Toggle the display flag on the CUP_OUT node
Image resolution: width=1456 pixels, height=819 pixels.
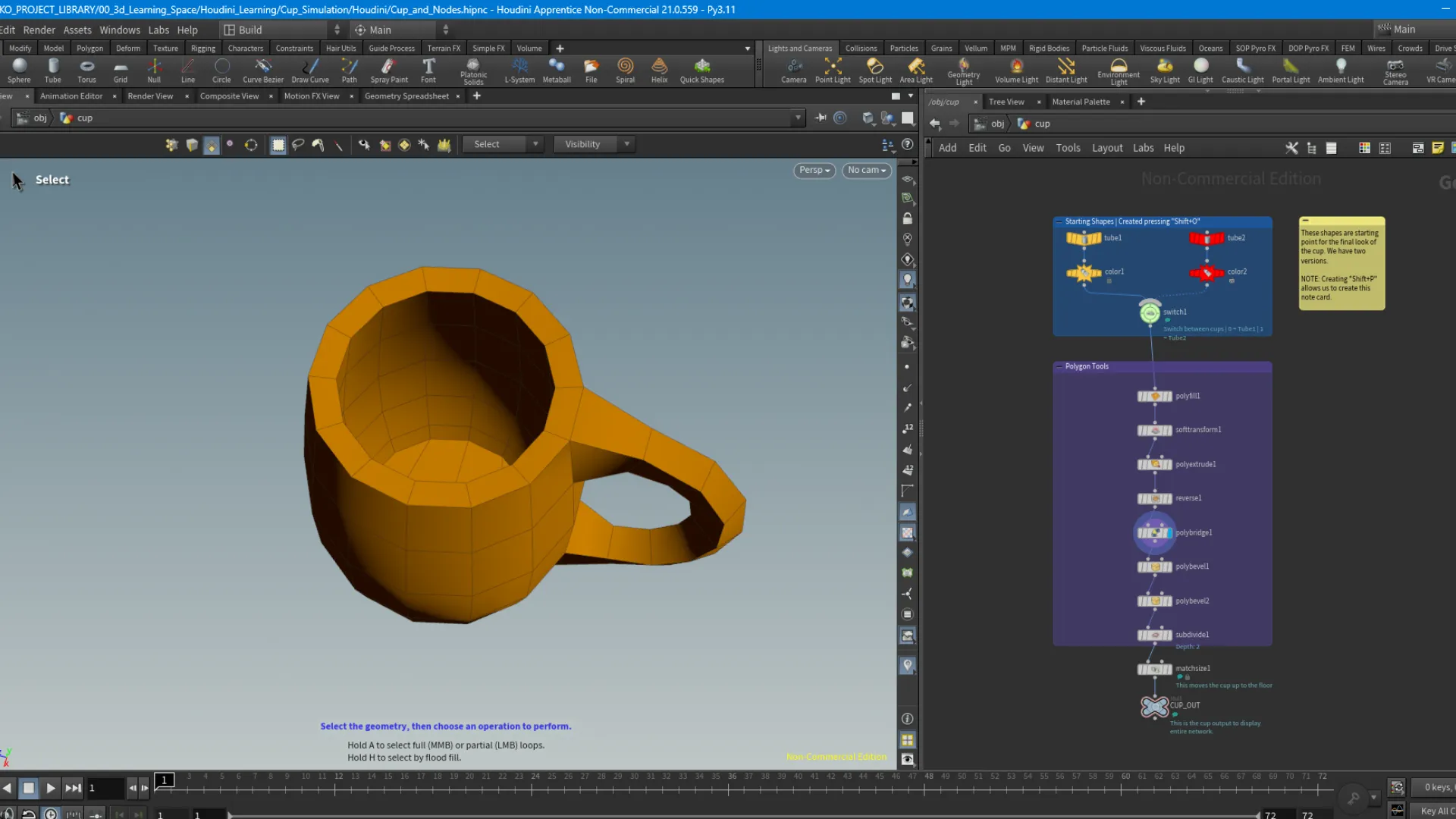click(x=1169, y=705)
